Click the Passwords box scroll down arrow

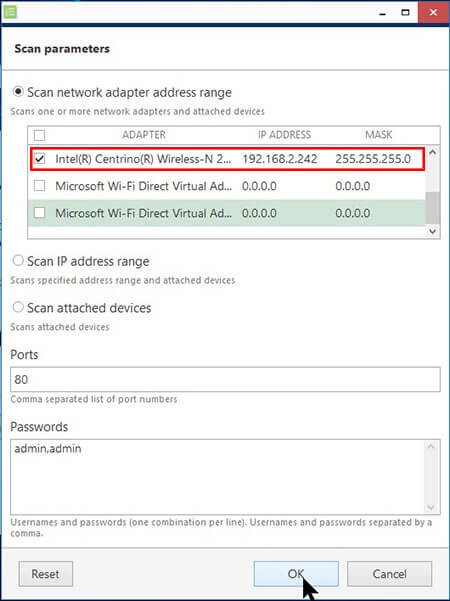click(x=431, y=507)
